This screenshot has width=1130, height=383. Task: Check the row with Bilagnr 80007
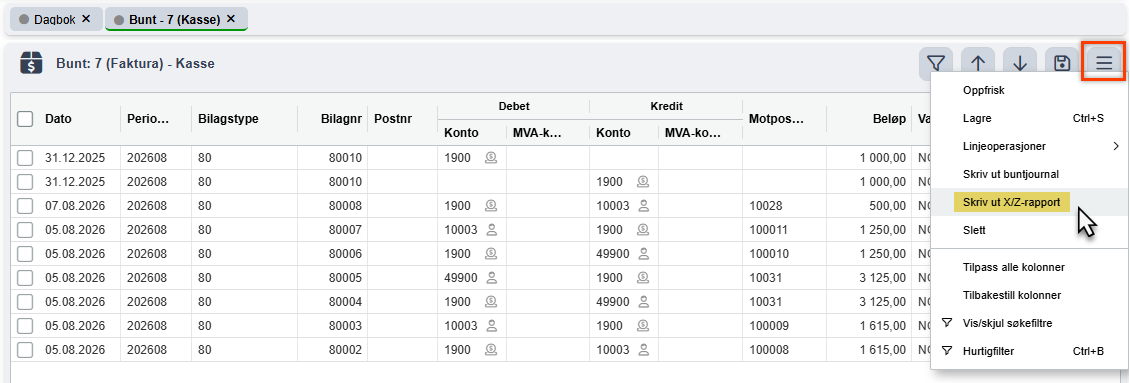point(25,229)
